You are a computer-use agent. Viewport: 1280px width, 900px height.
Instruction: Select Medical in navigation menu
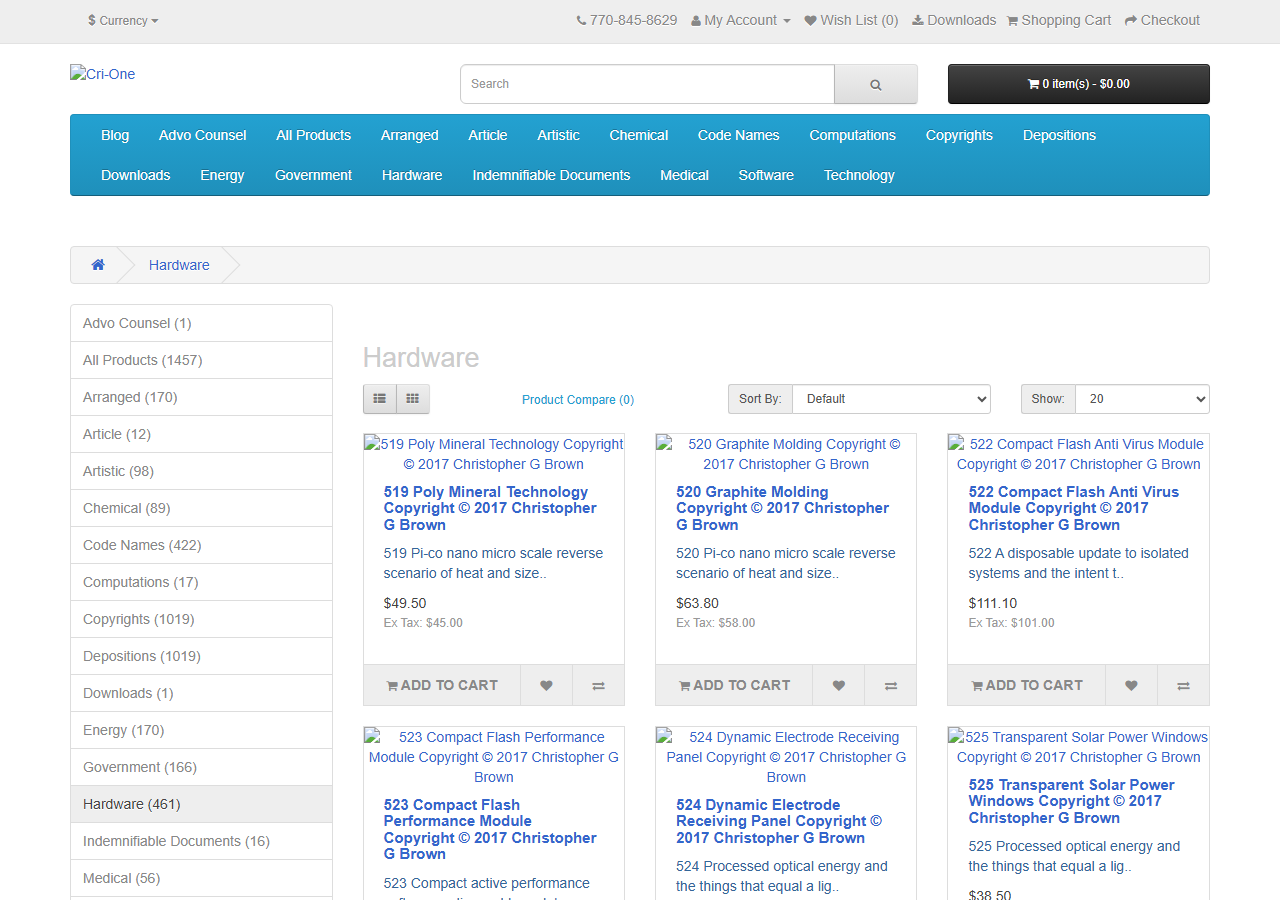pos(685,175)
